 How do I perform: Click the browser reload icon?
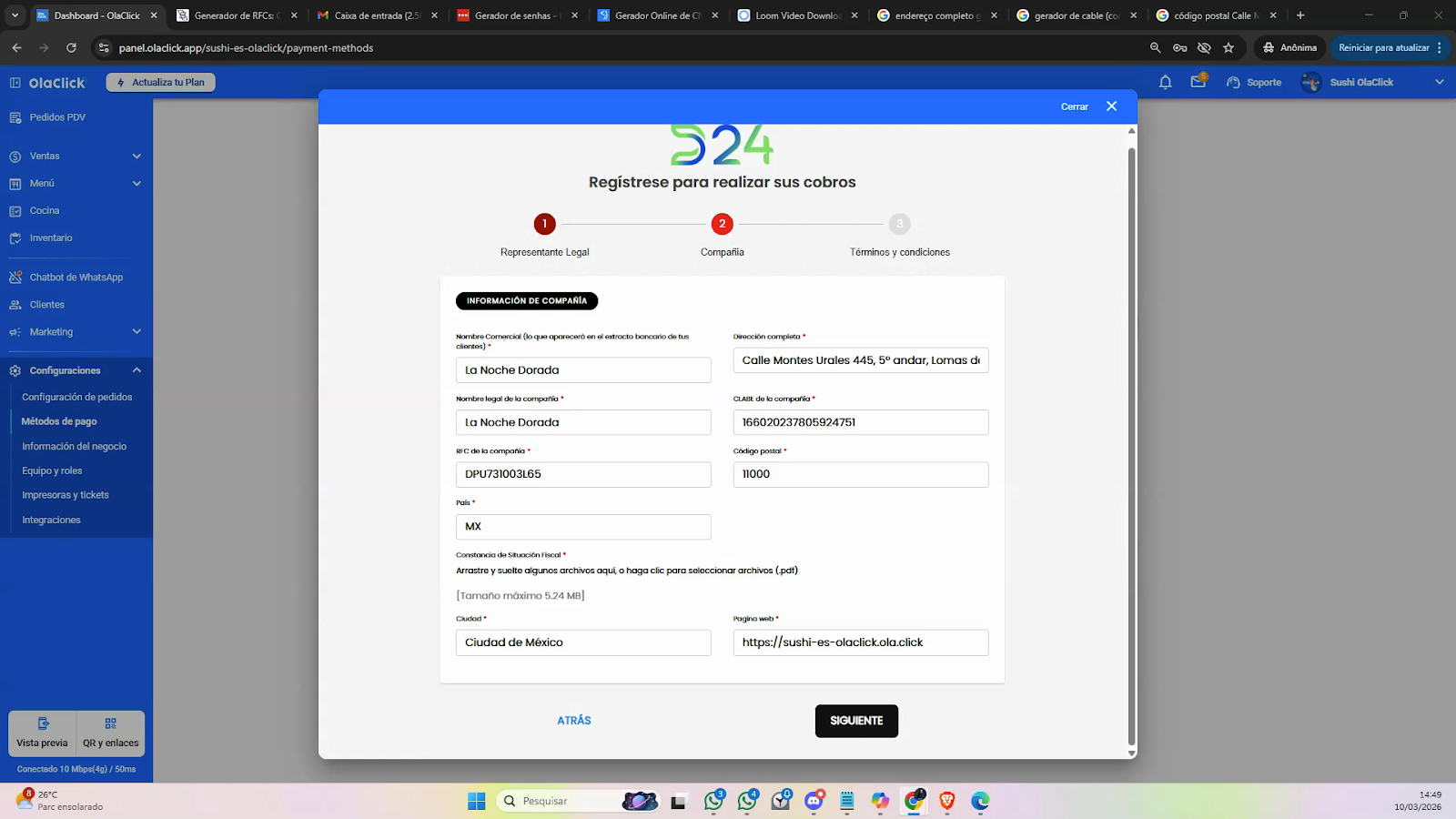71,47
